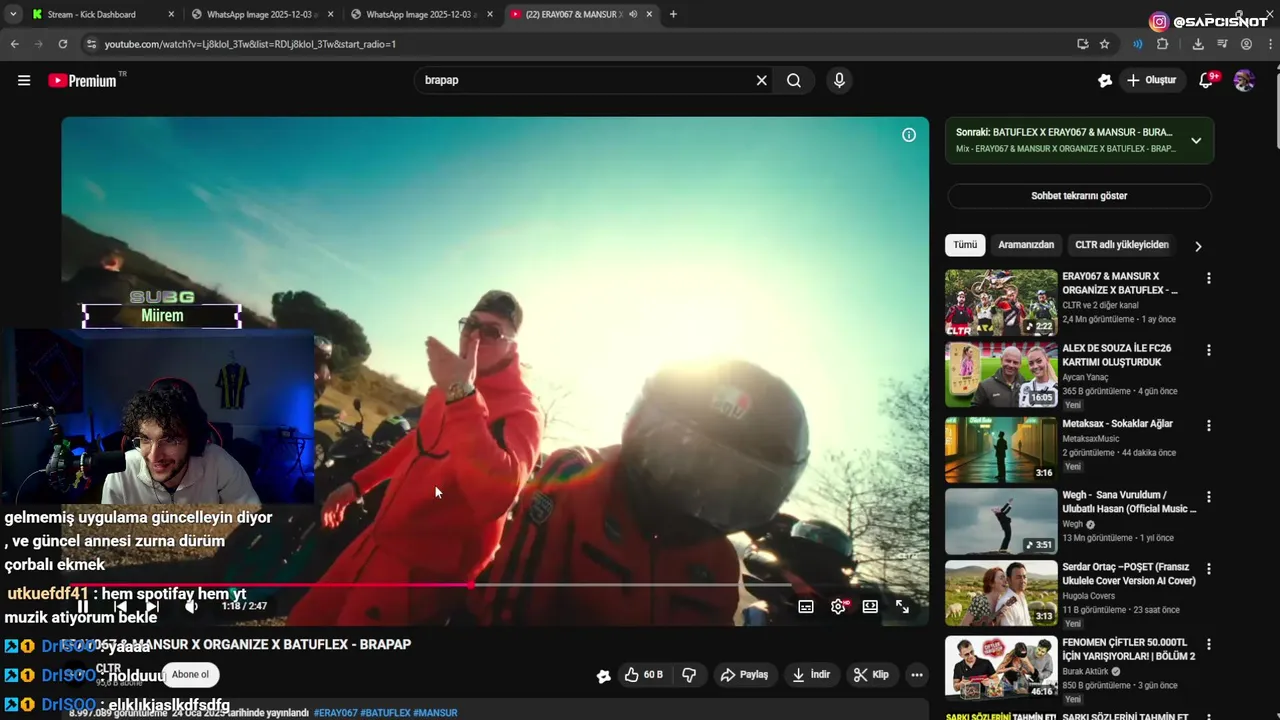Reload the YouTube page

point(62,44)
